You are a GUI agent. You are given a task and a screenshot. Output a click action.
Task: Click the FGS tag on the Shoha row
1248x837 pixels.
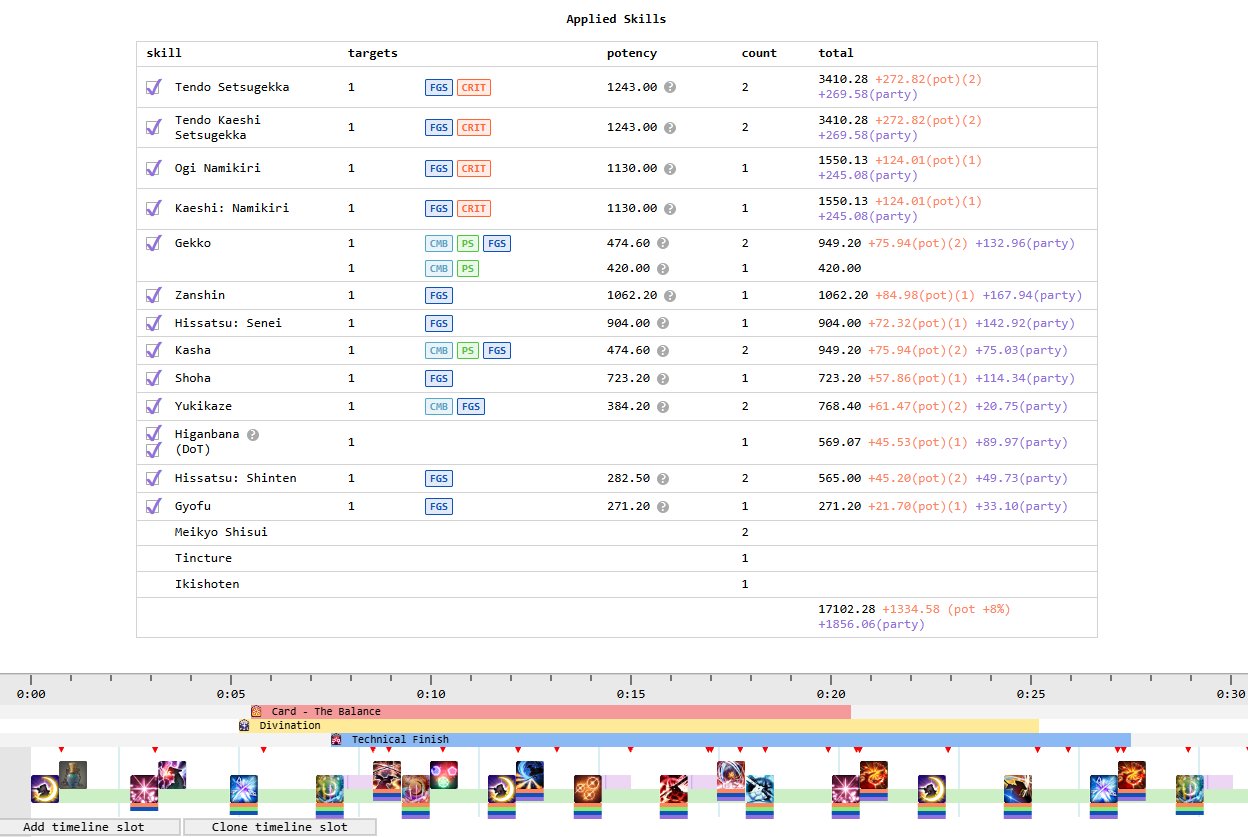pyautogui.click(x=439, y=379)
